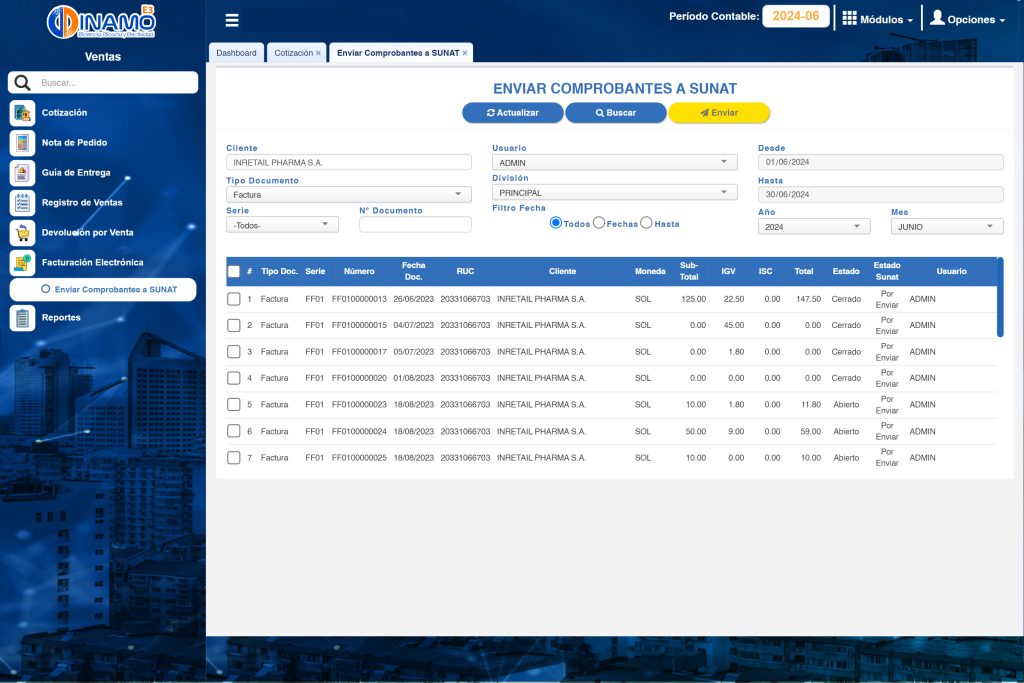Check the box for row 1 invoice

pyautogui.click(x=233, y=299)
